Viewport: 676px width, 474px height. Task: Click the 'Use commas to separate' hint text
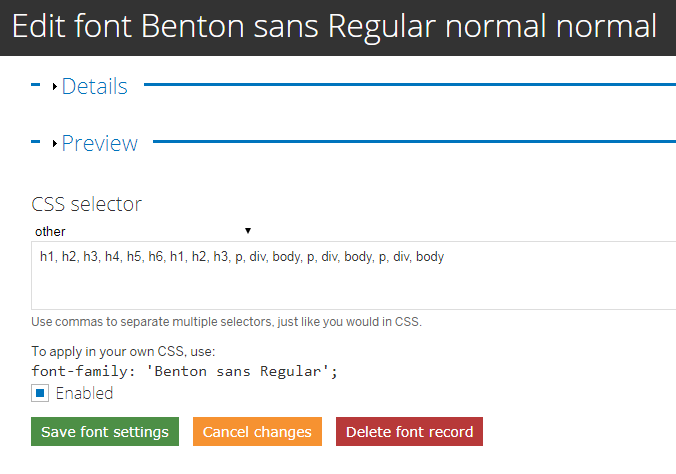226,322
